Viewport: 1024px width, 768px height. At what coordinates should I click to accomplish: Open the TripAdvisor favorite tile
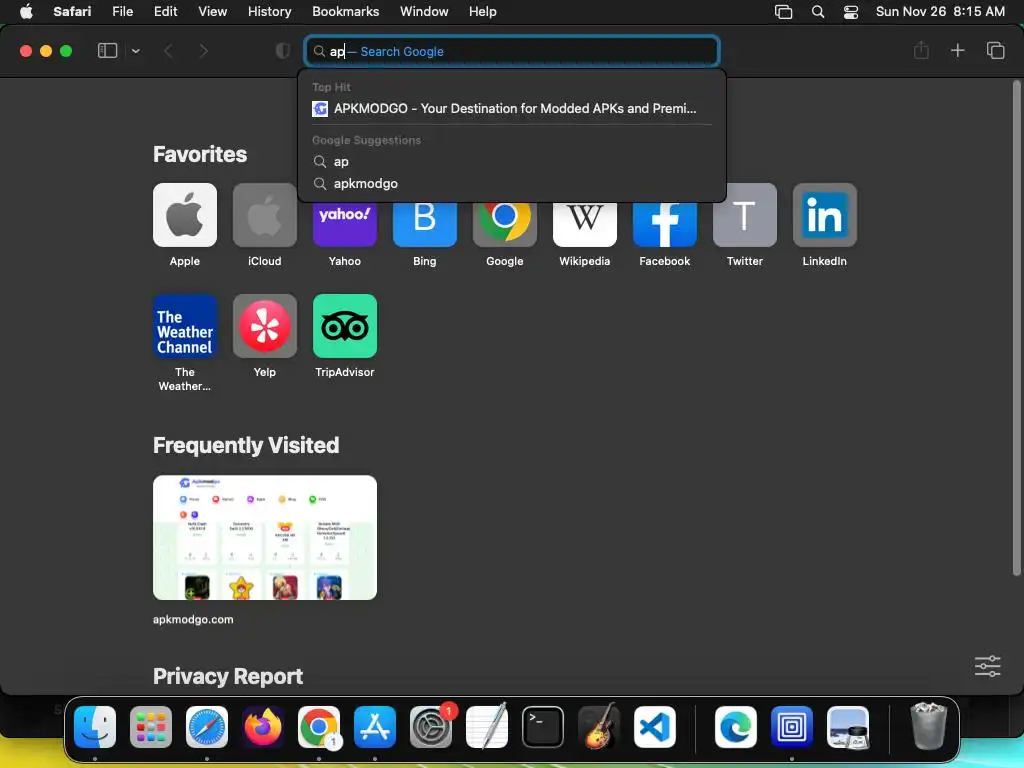coord(345,326)
